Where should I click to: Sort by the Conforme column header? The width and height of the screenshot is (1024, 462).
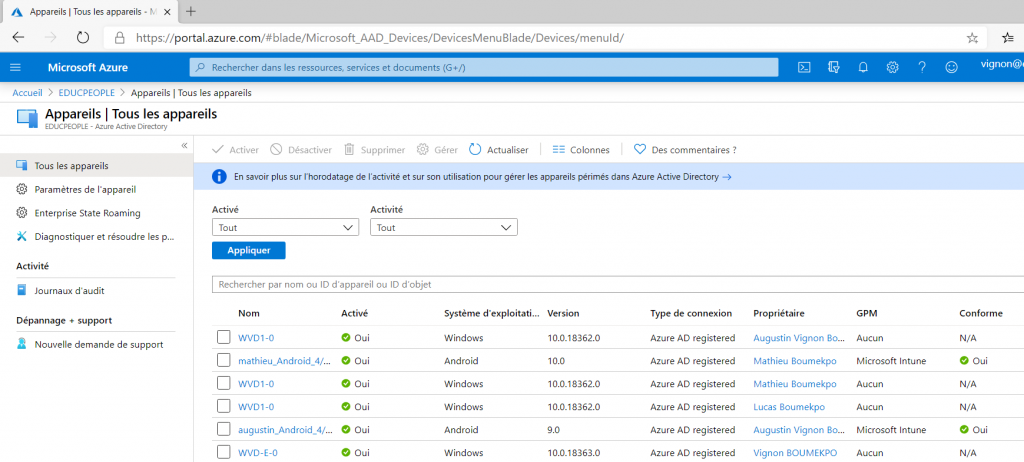(981, 313)
